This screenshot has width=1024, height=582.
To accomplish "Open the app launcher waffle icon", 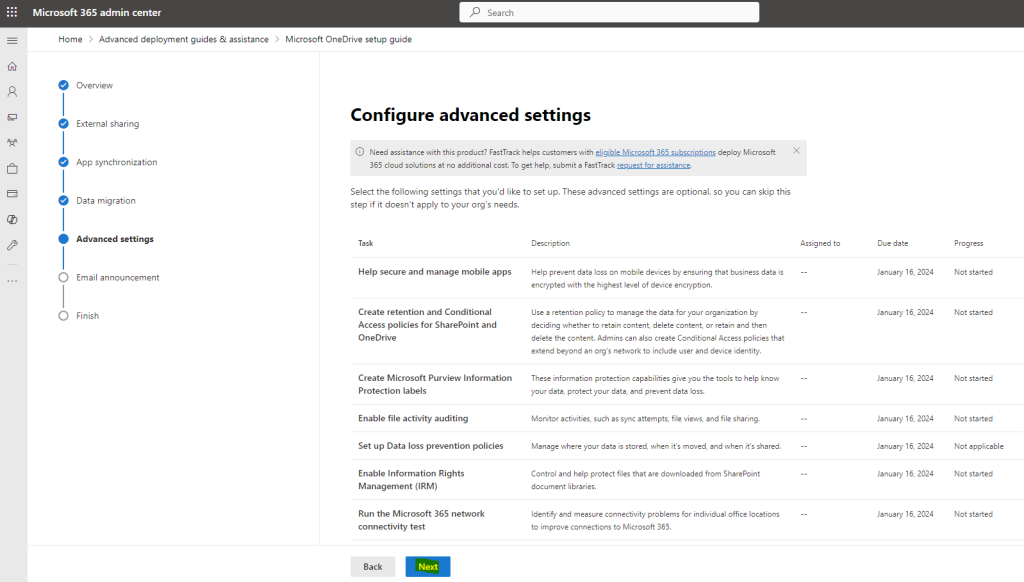I will click(x=12, y=12).
